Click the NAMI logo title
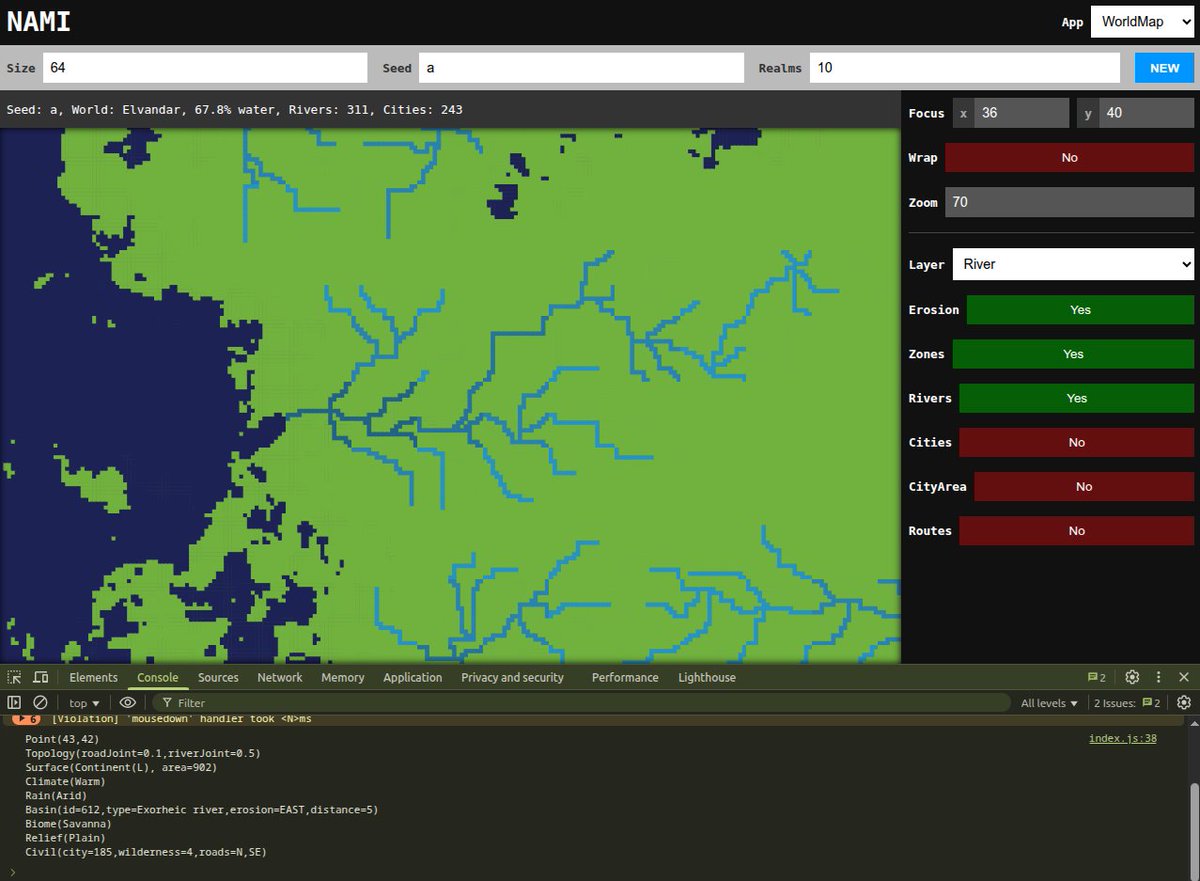This screenshot has width=1200, height=881. click(x=39, y=21)
